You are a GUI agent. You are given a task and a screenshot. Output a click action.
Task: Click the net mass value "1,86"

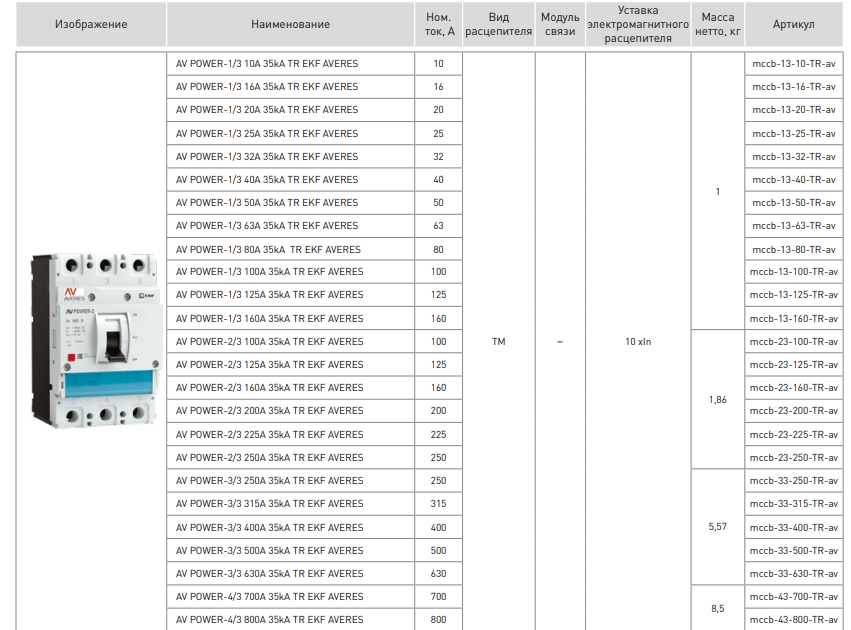pyautogui.click(x=717, y=400)
